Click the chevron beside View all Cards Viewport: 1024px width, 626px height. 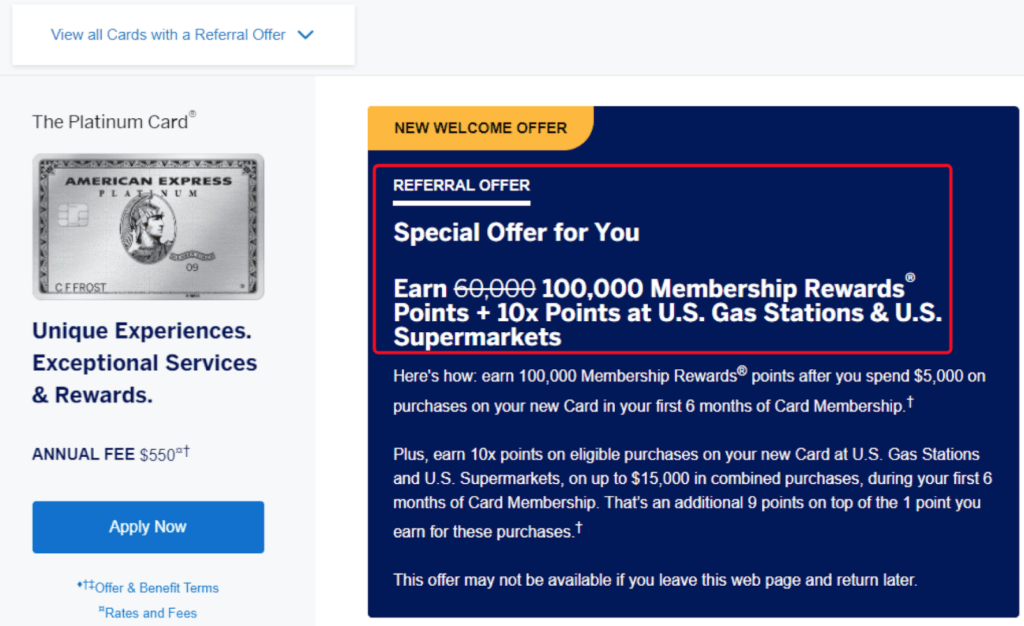click(306, 35)
